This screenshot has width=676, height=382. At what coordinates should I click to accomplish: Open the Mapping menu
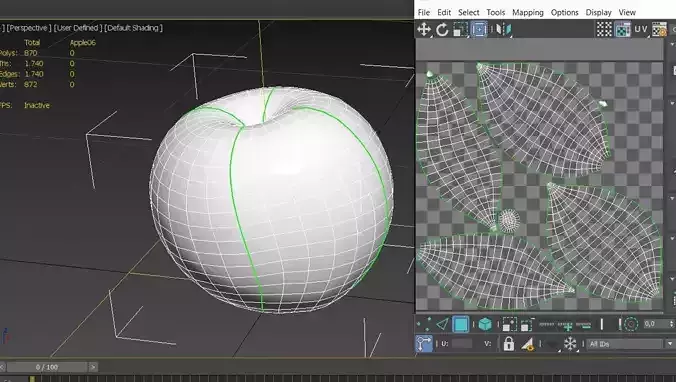[x=528, y=13]
